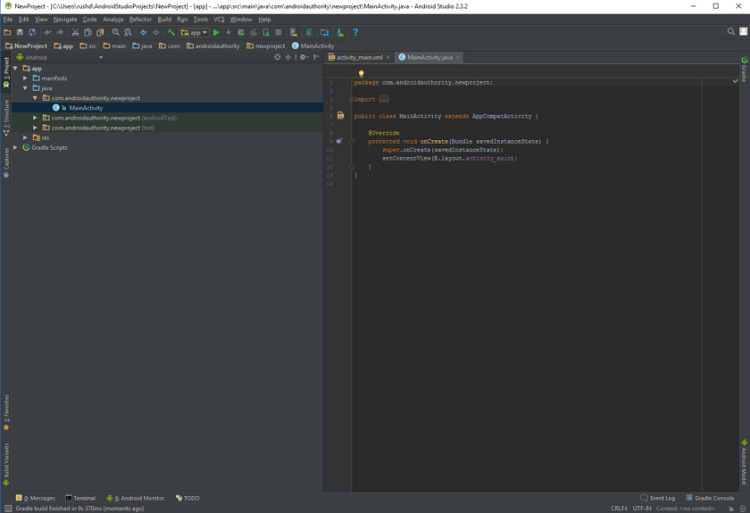Open the Refactor menu

tap(140, 19)
